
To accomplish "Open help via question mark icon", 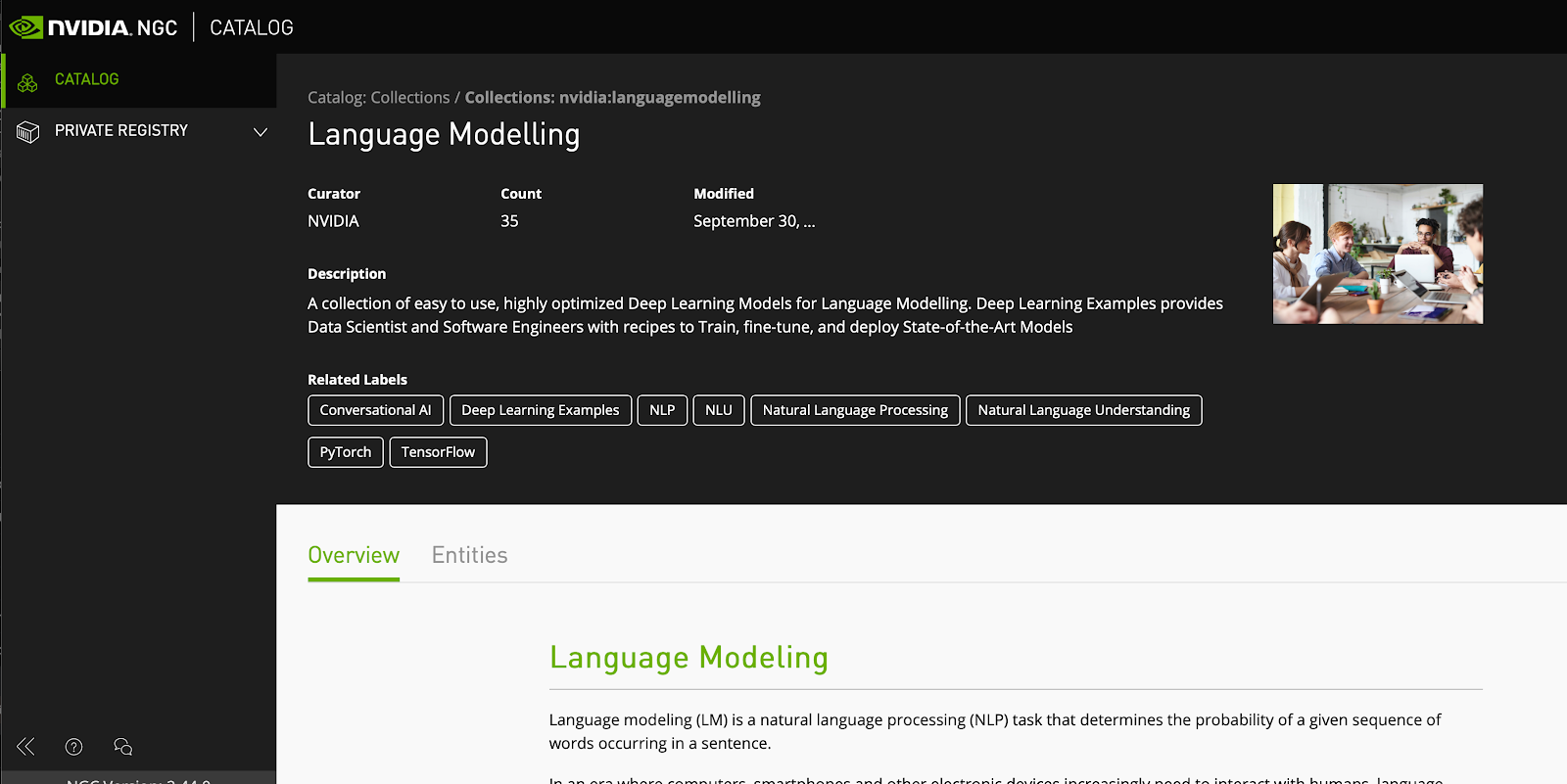I will pyautogui.click(x=73, y=747).
